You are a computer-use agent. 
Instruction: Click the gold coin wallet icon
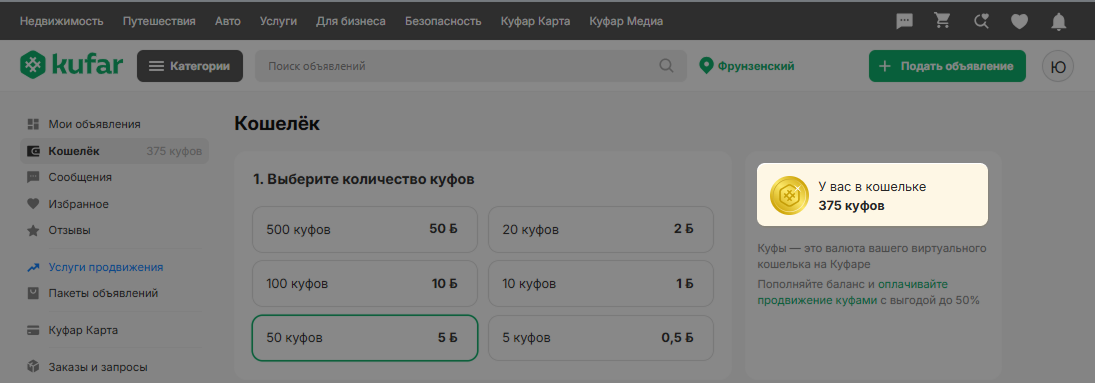coord(790,195)
